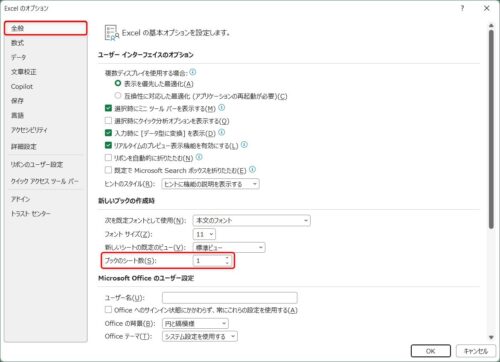Image resolution: width=500 pixels, height=362 pixels.
Task: Open トラスト センター category in sidebar
Action: 46,213
